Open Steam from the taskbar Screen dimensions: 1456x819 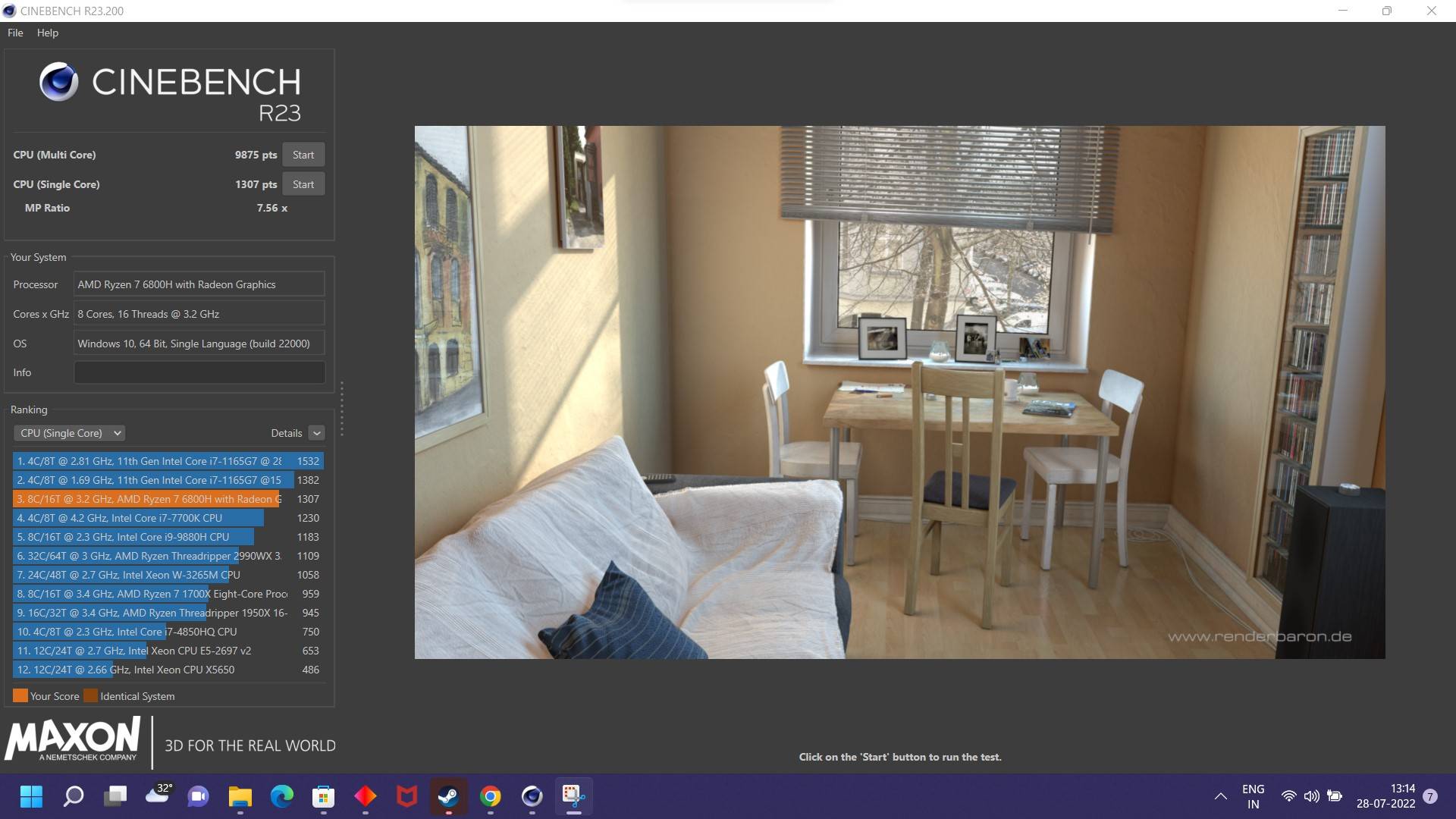click(x=448, y=796)
